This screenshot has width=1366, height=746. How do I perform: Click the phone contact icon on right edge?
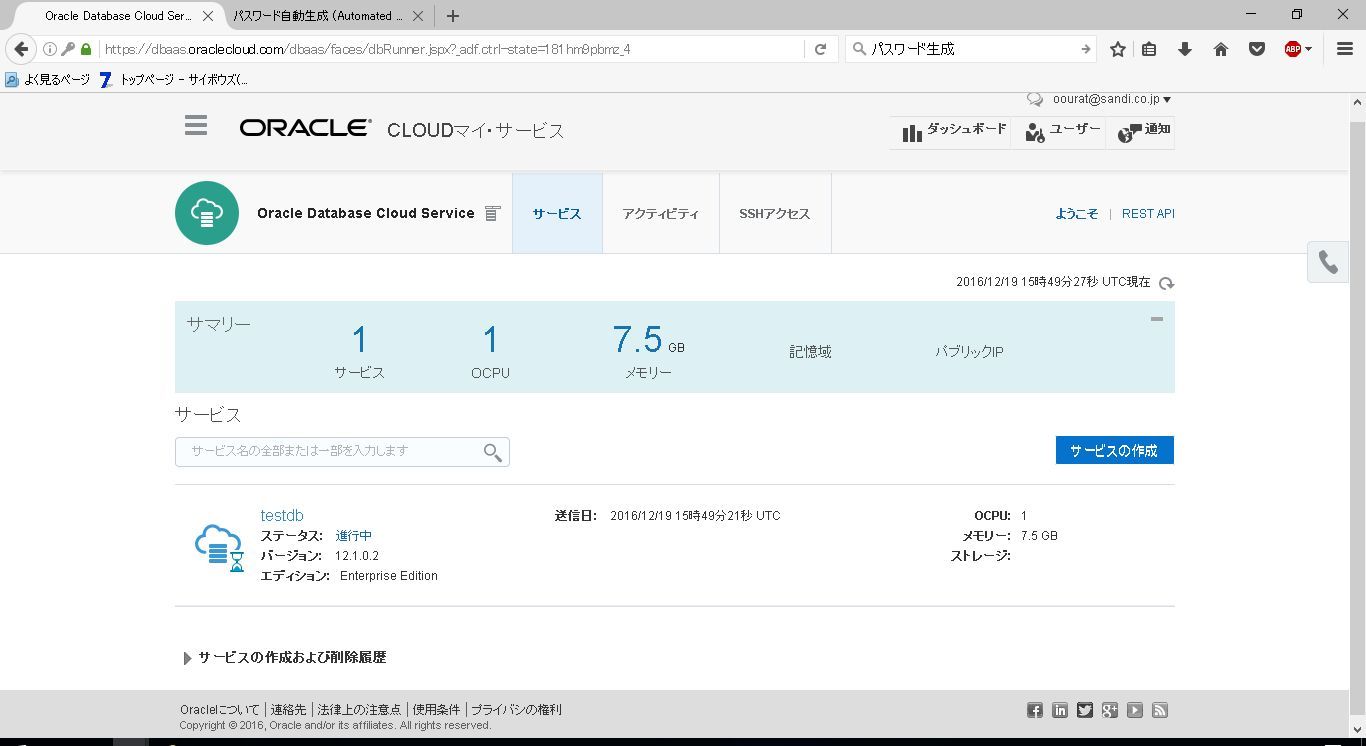pyautogui.click(x=1328, y=262)
